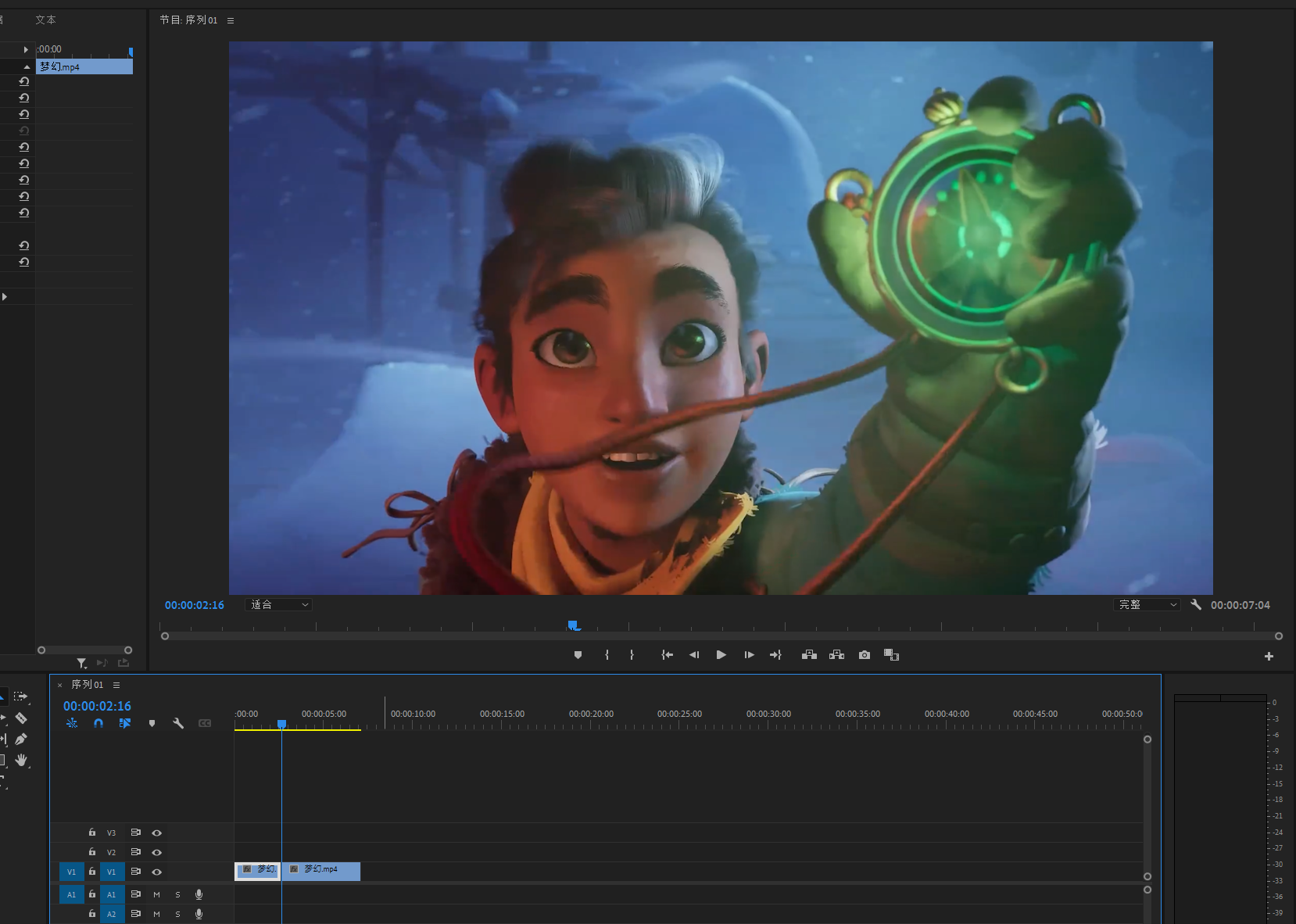Open the Button Editor plus icon
The image size is (1296, 924).
click(x=1269, y=657)
